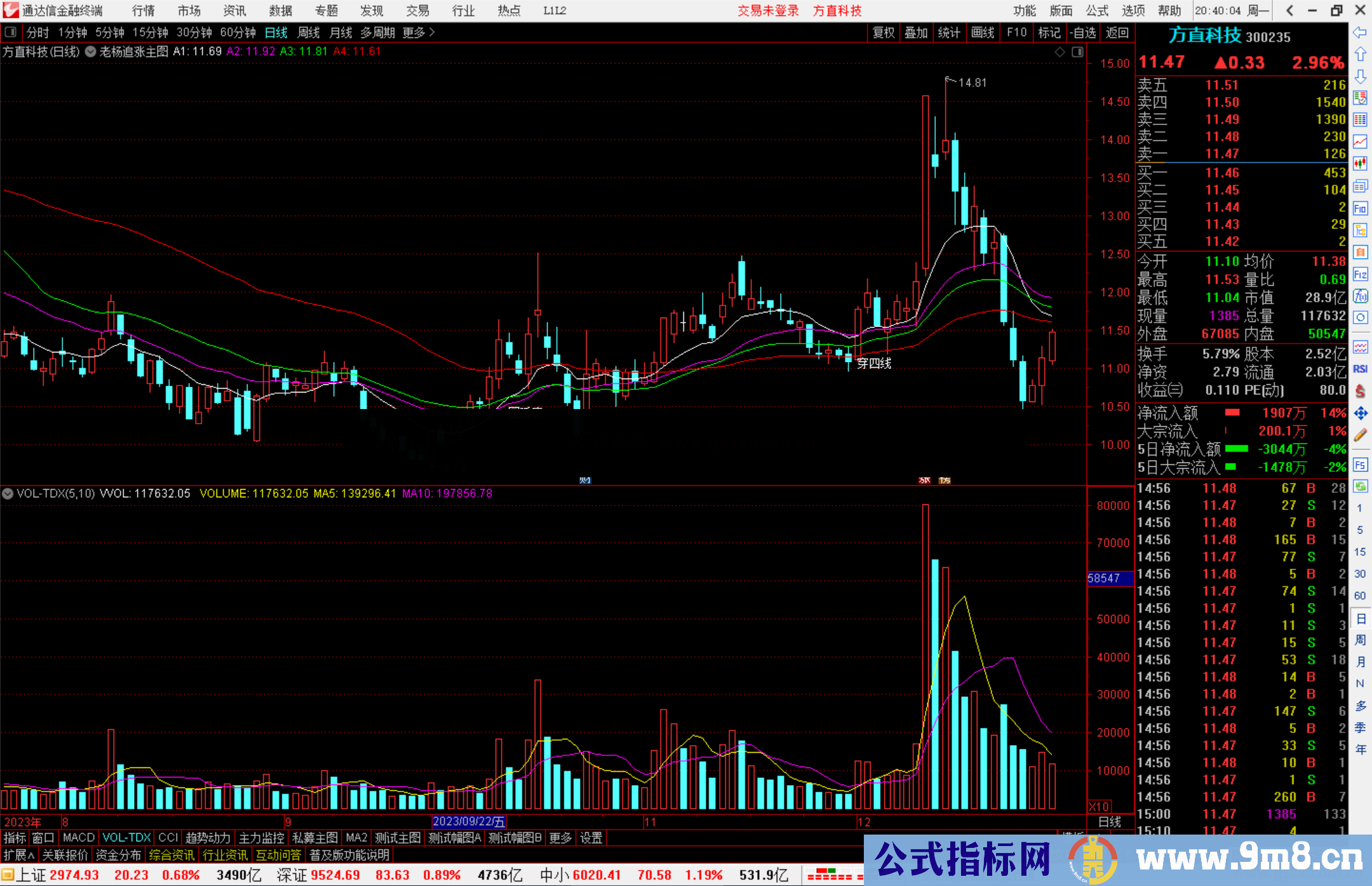This screenshot has width=1372, height=886.
Task: Open the 更多 indicator tabs menu
Action: [560, 838]
